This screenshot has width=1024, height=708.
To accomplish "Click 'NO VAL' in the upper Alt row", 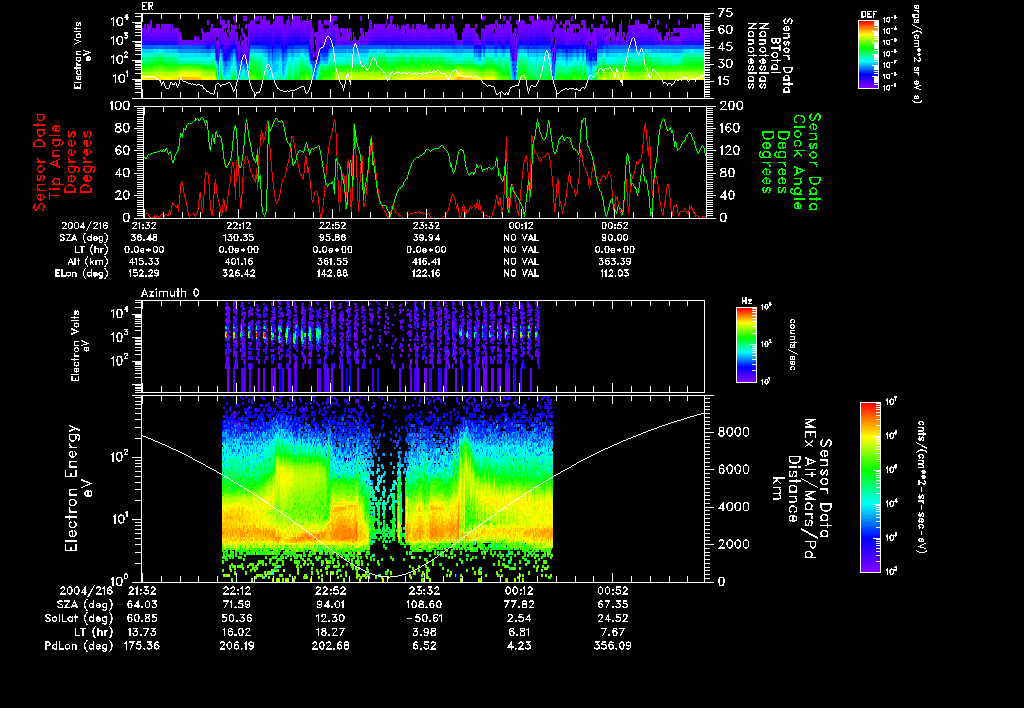I will (x=520, y=261).
